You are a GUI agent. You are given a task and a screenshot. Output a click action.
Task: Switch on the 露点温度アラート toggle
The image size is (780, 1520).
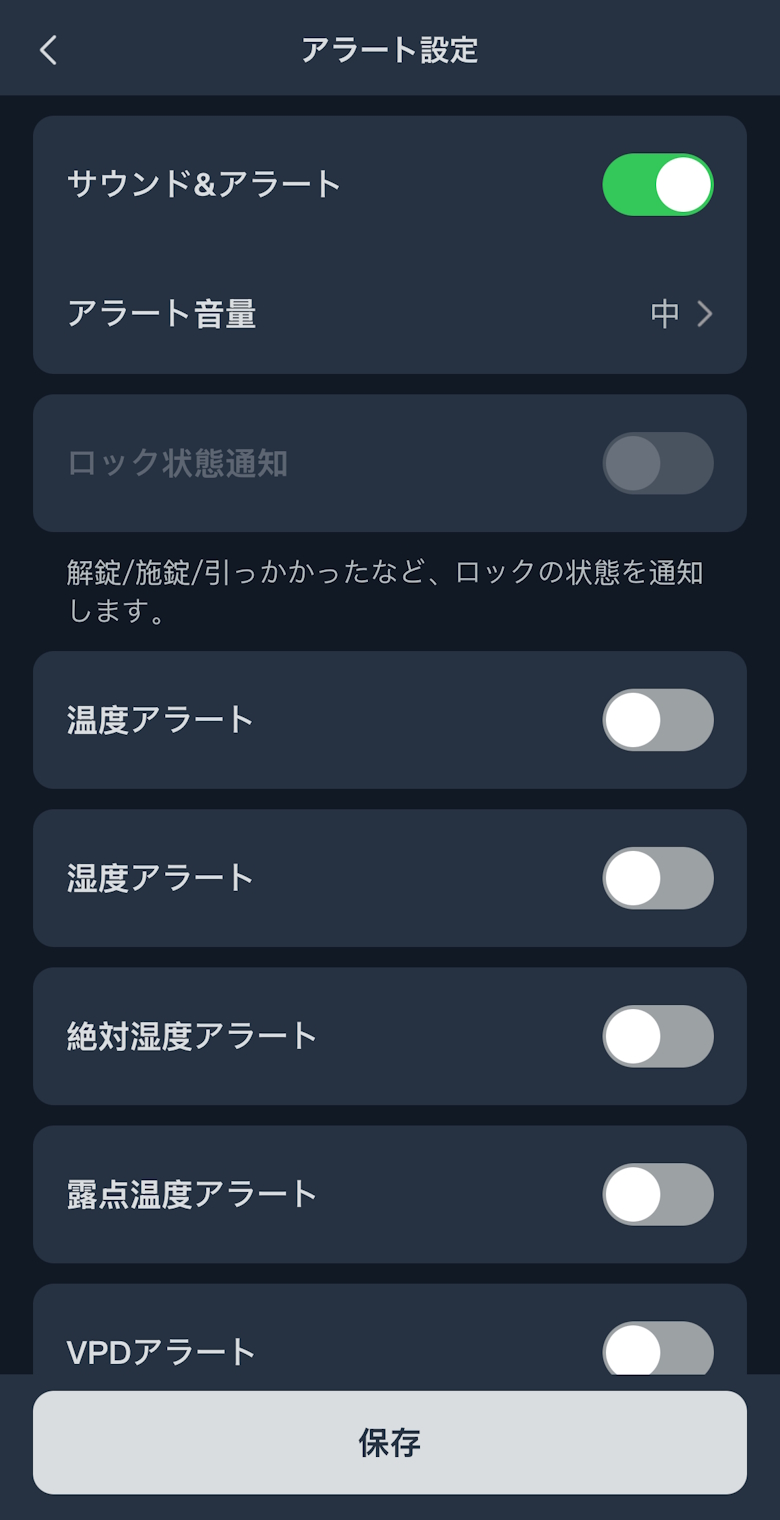click(x=657, y=1194)
